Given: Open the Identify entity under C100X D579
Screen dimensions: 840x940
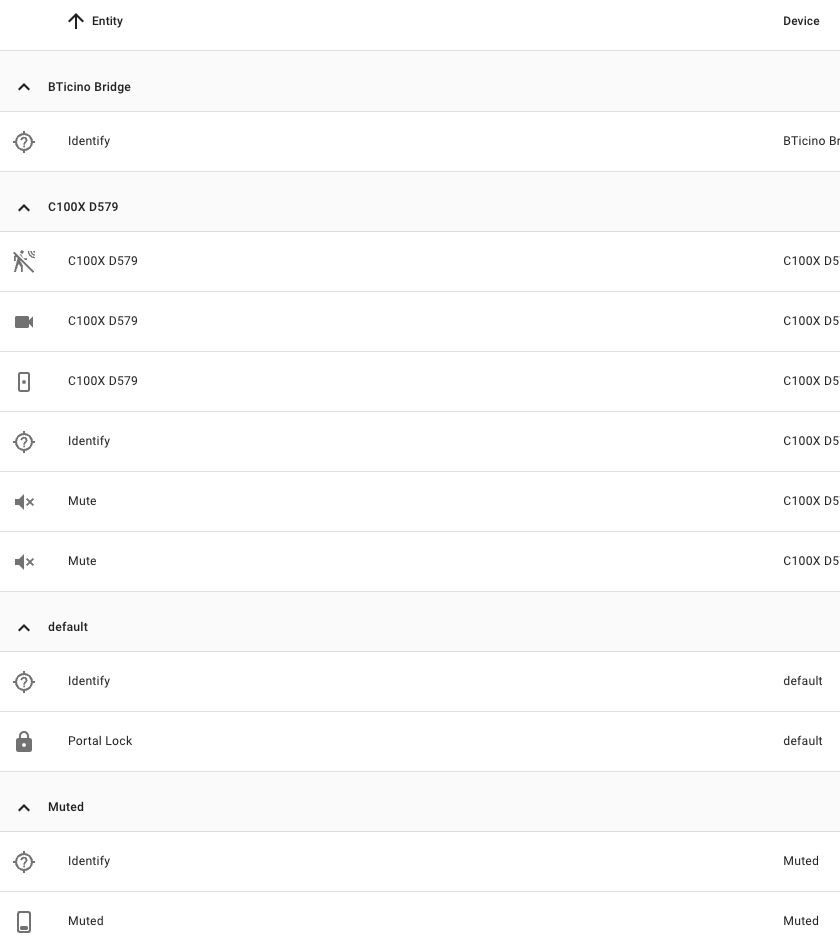Looking at the screenshot, I should click(x=89, y=441).
